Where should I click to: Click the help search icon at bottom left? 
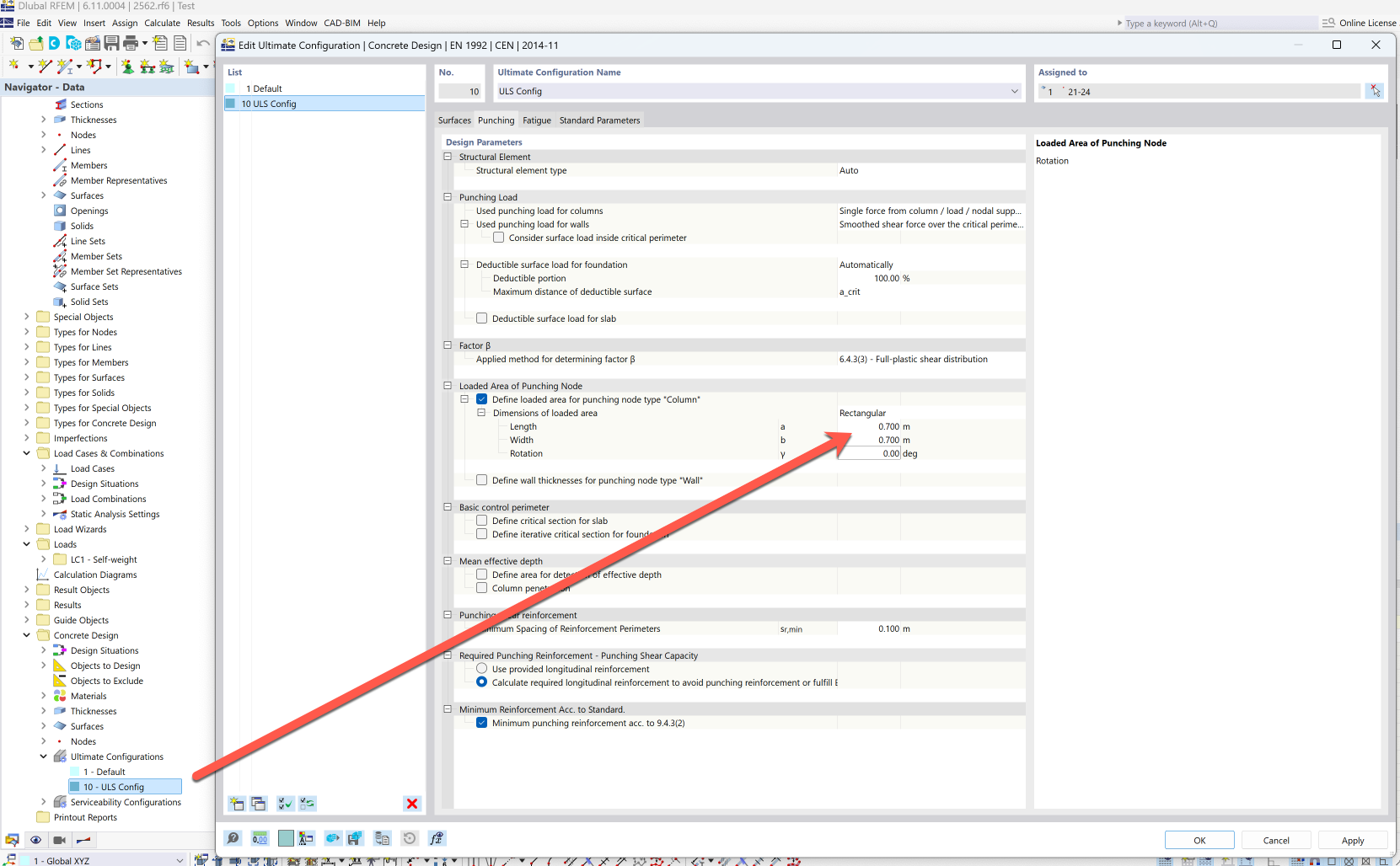[233, 838]
